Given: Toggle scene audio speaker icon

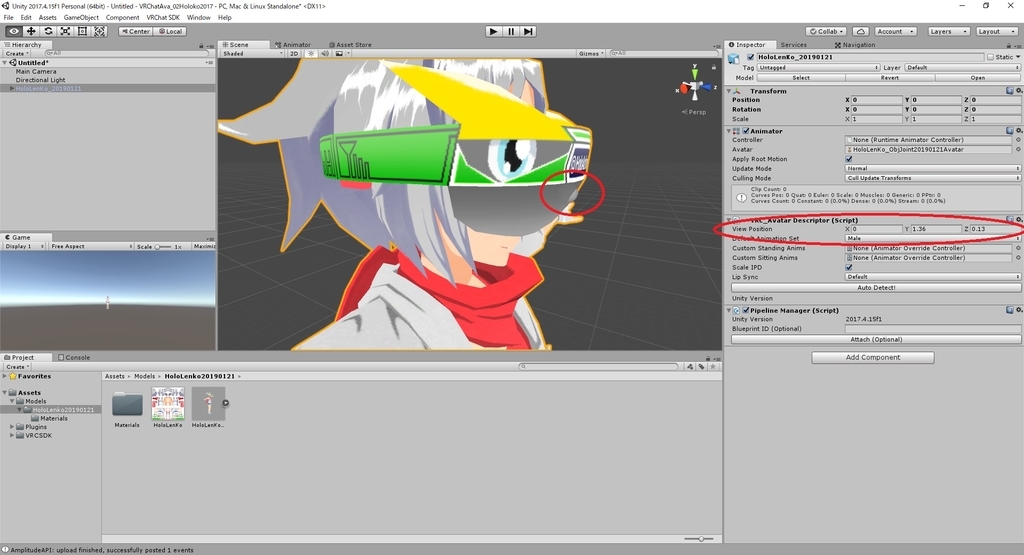Looking at the screenshot, I should tap(325, 54).
